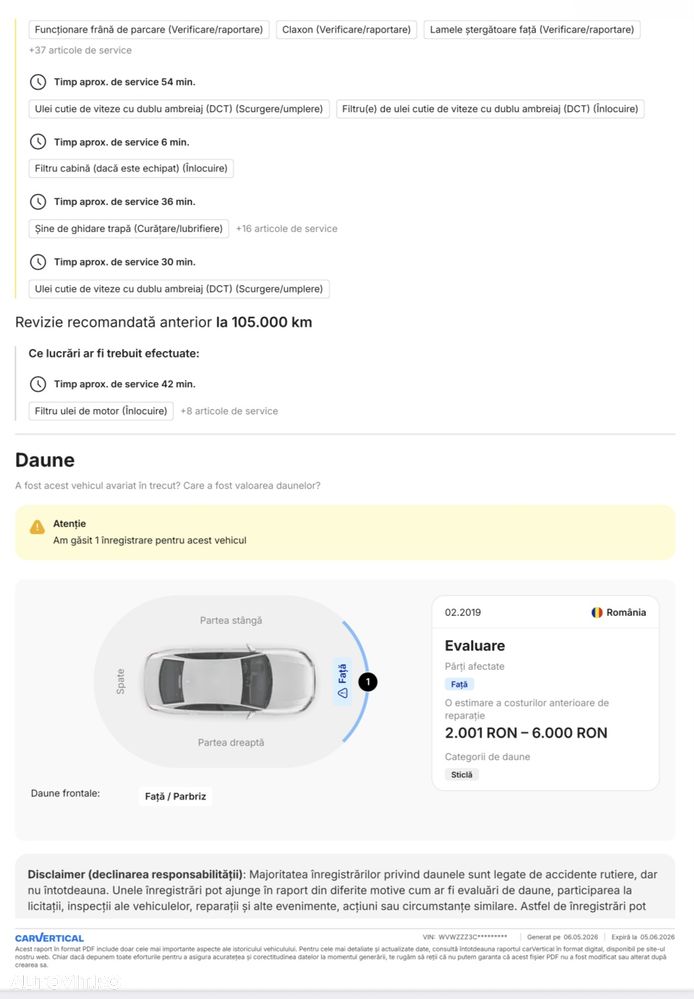
Task: Click the yellow warning triangle in Atenție banner
Action: [x=38, y=528]
